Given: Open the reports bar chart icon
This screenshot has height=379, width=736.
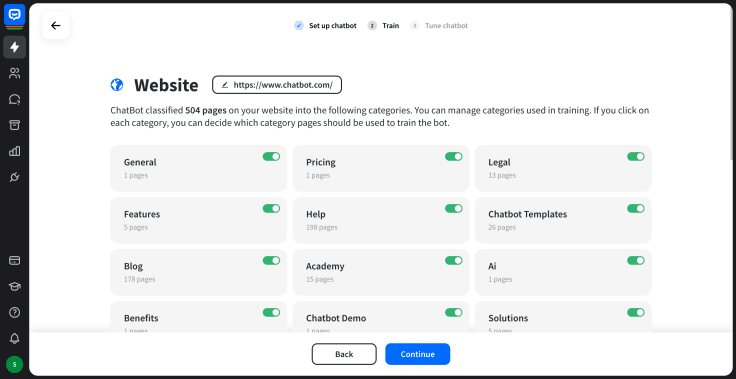Looking at the screenshot, I should click(x=15, y=151).
